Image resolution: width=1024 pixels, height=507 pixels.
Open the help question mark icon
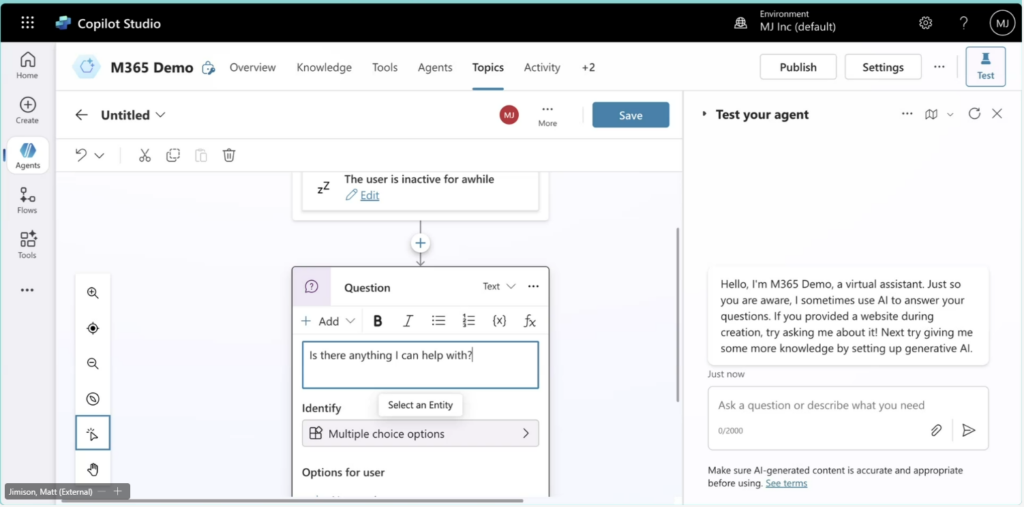(964, 23)
